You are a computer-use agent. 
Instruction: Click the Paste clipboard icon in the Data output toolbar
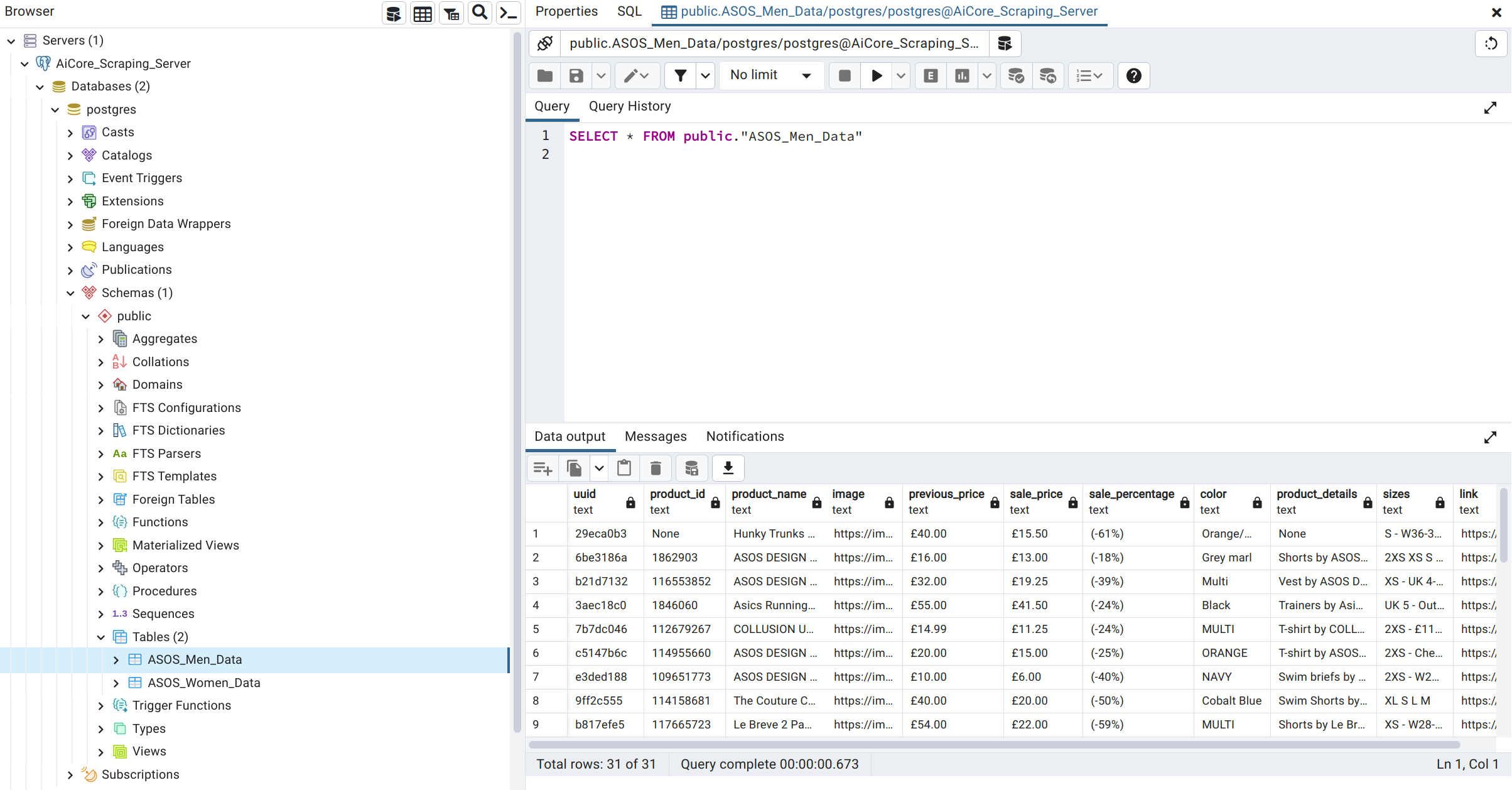pos(624,468)
